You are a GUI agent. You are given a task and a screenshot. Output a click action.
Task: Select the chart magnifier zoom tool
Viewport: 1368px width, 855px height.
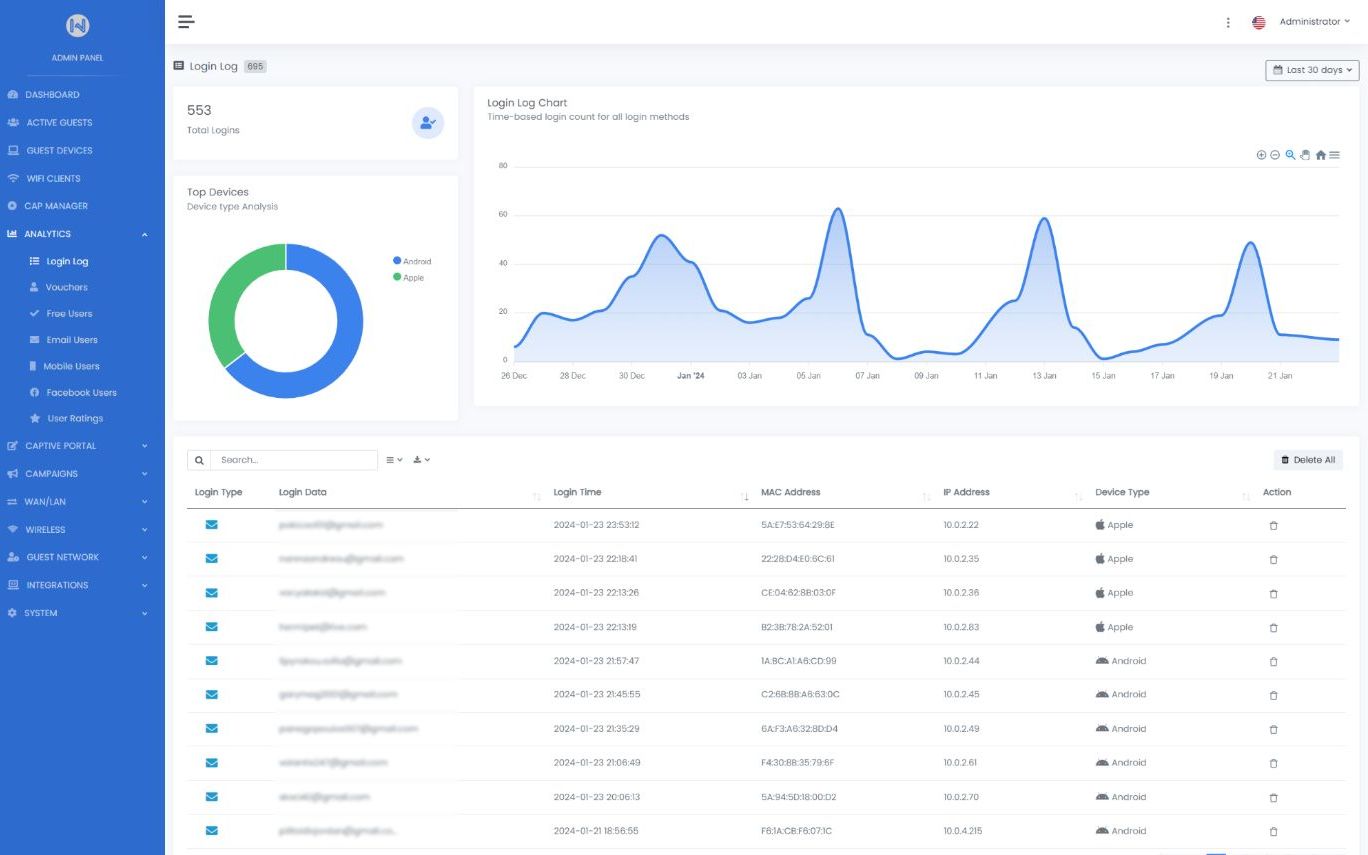point(1290,155)
